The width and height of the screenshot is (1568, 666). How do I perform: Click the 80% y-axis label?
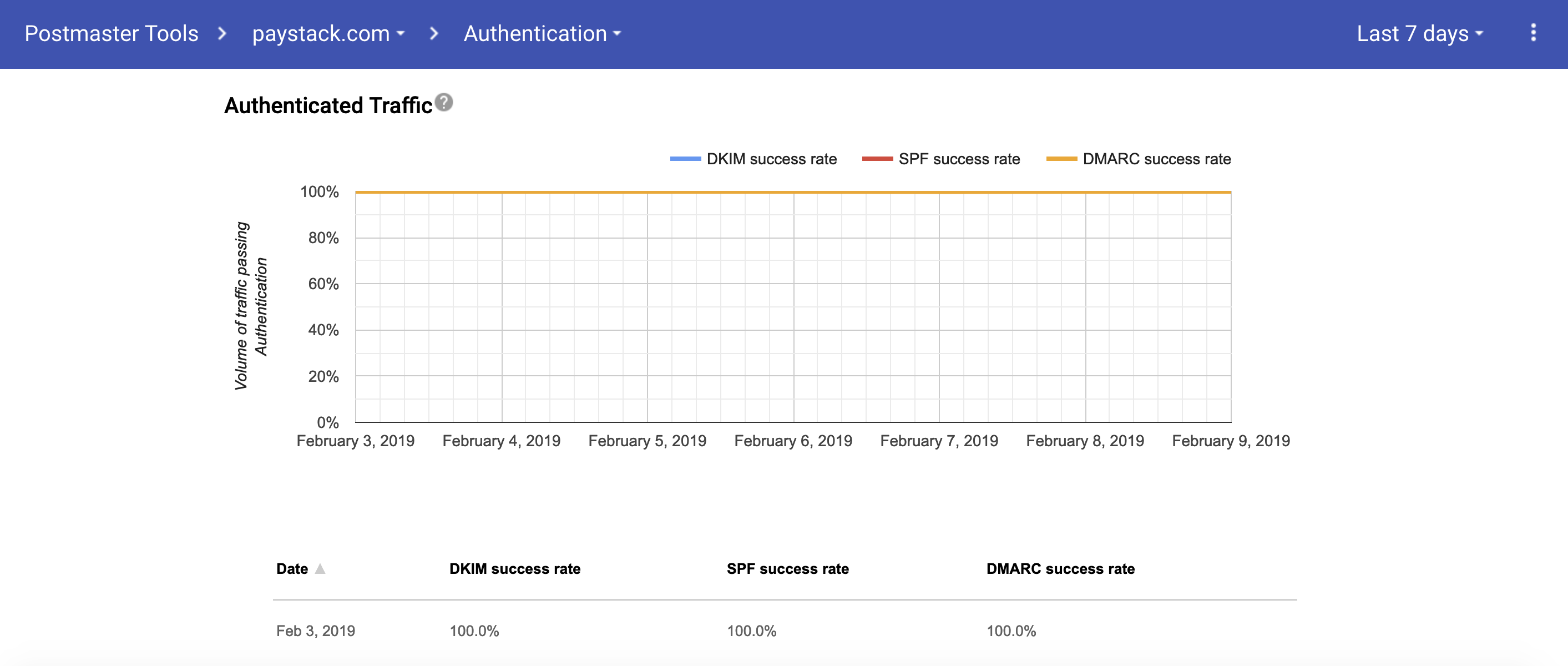pos(323,238)
